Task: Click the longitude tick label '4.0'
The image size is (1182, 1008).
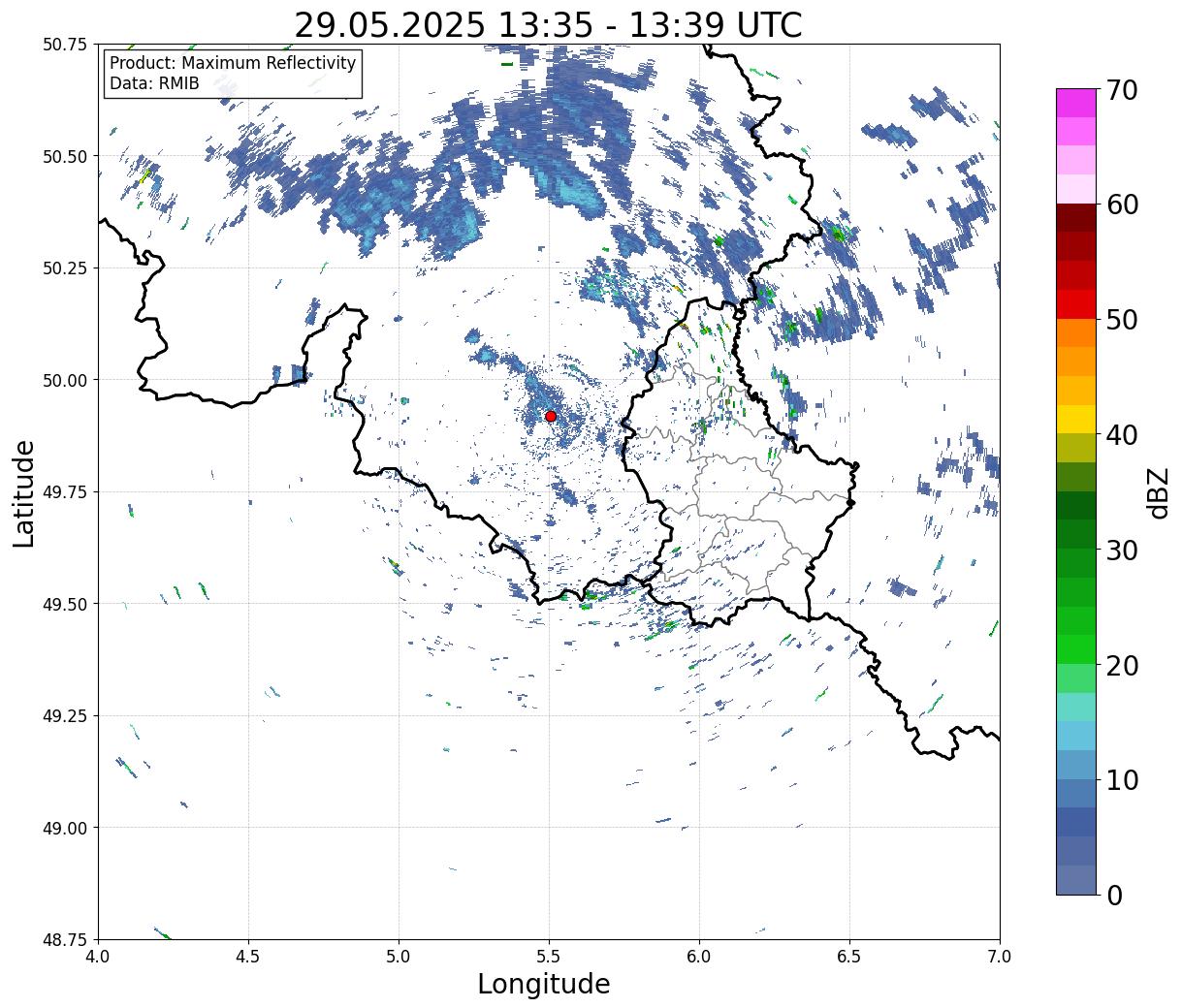Action: (98, 956)
